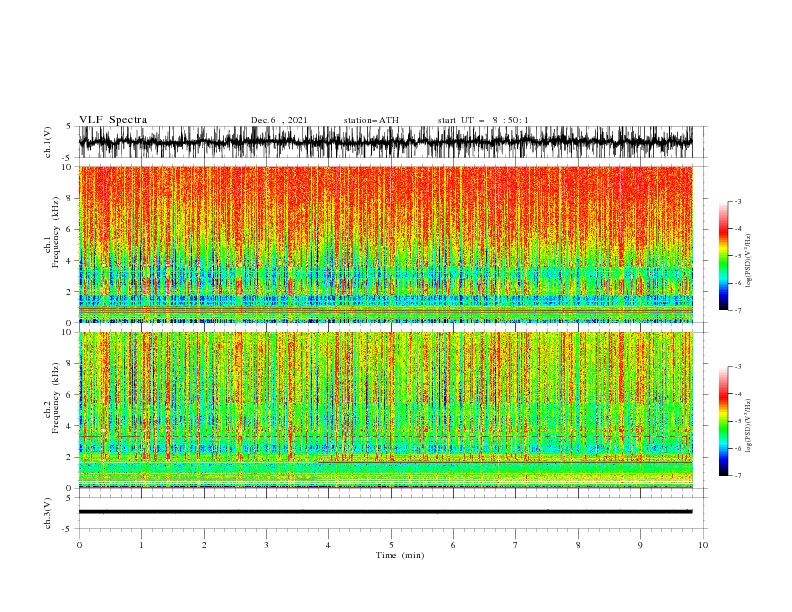Click the "2" kHz tick on ch.2 spectrogram

[x=70, y=457]
